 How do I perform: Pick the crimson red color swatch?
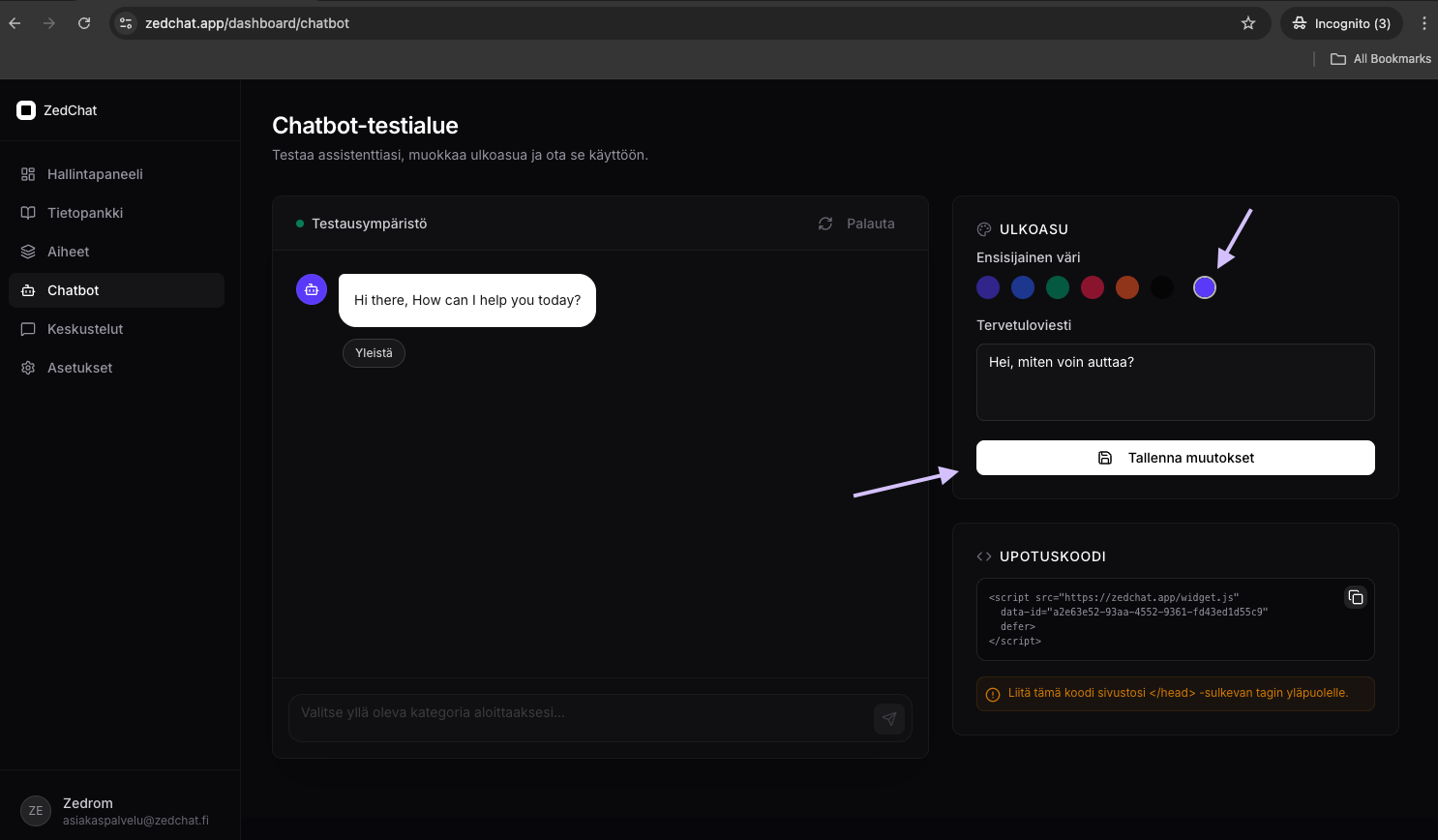(x=1093, y=287)
